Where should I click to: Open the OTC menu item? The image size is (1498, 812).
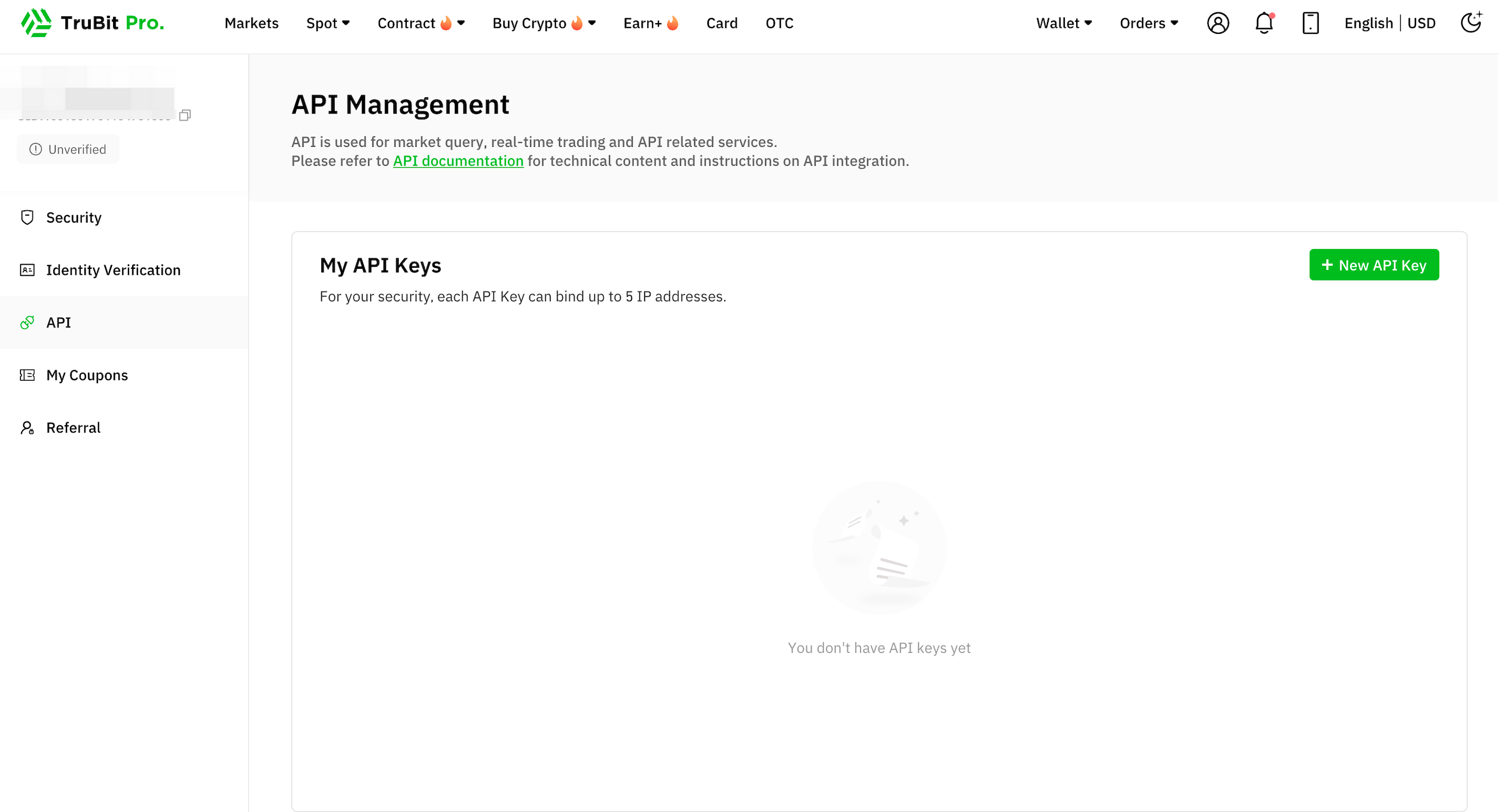[779, 23]
